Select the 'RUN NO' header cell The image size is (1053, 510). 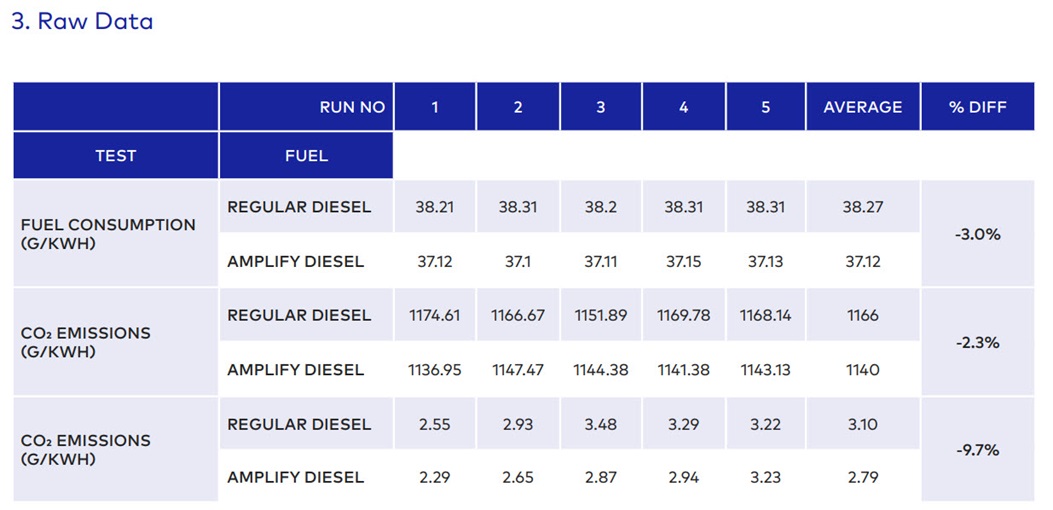306,106
